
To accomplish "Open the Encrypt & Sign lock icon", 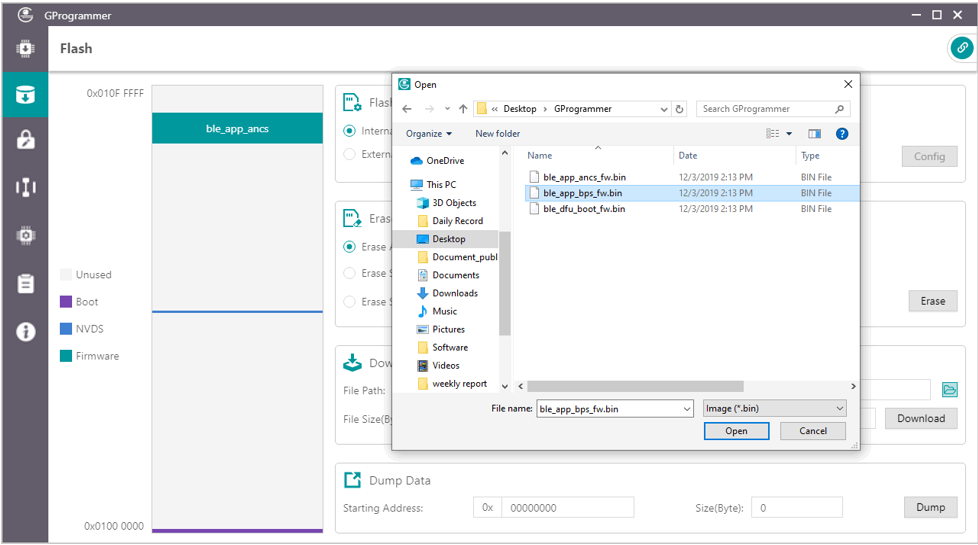I will pos(25,140).
